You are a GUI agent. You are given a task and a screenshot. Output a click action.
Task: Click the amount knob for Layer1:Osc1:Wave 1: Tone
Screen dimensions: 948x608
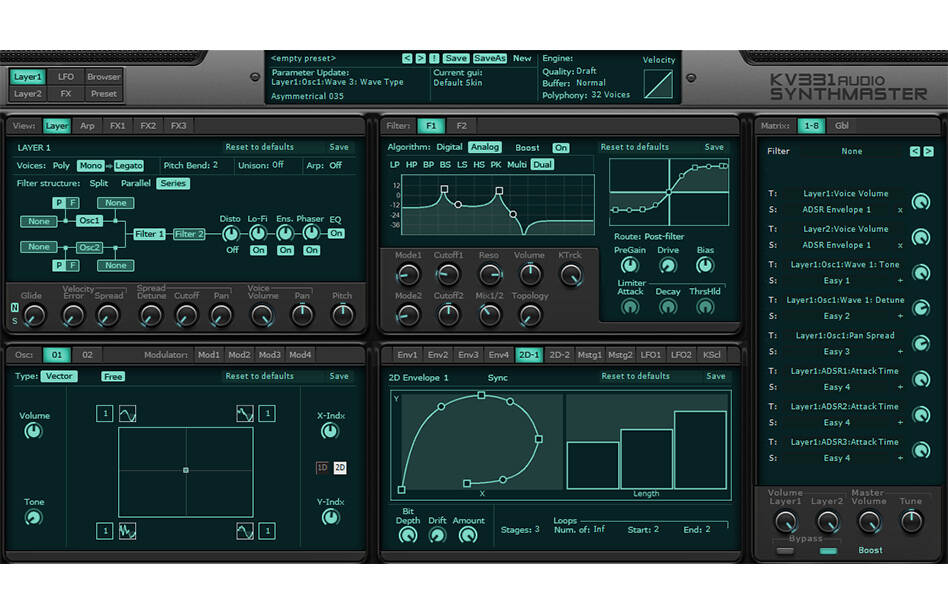[921, 273]
